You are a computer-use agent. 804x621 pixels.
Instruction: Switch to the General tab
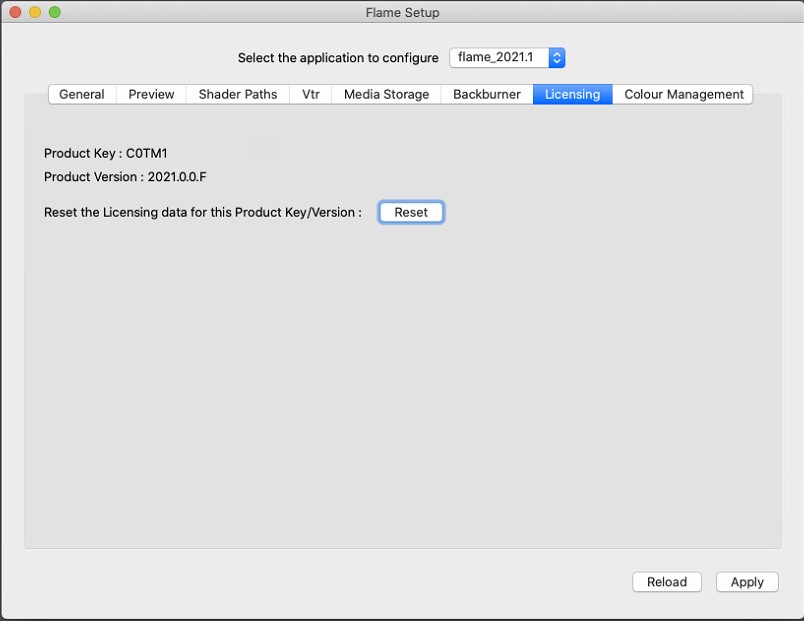tap(82, 94)
